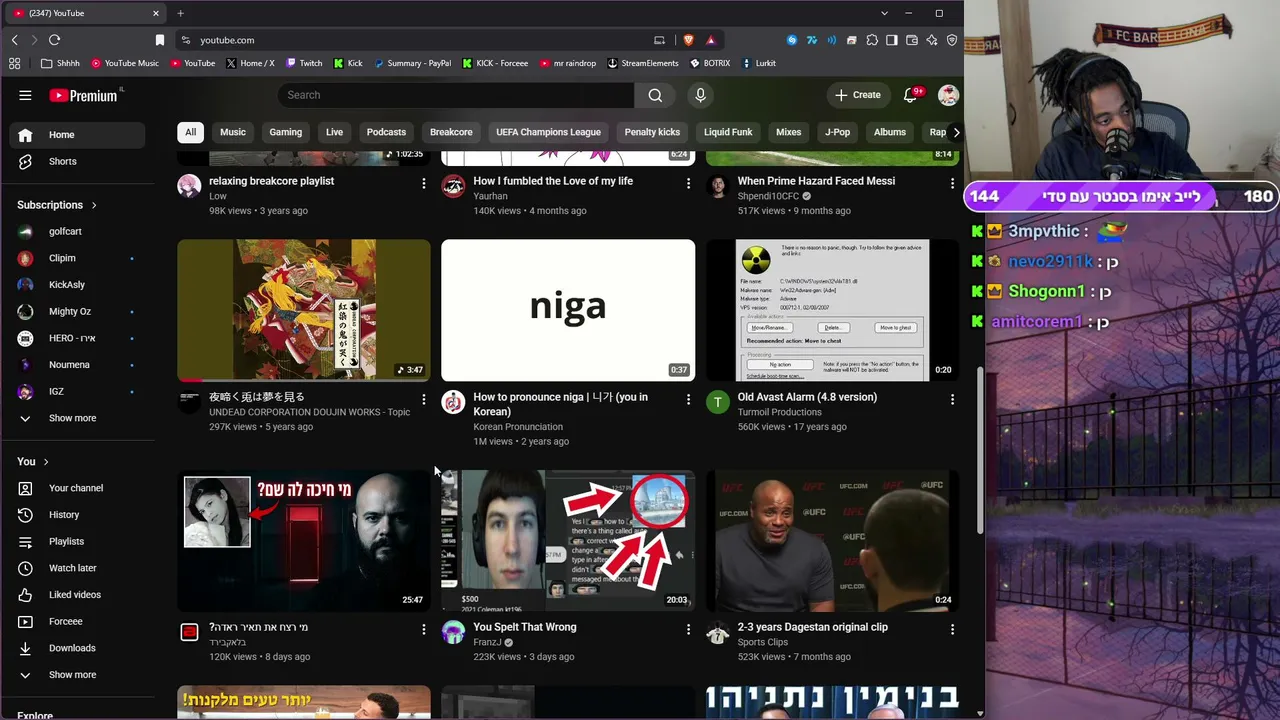This screenshot has width=1280, height=720.
Task: Open video title "When Prime Hazard Faced Messi"
Action: click(x=816, y=181)
